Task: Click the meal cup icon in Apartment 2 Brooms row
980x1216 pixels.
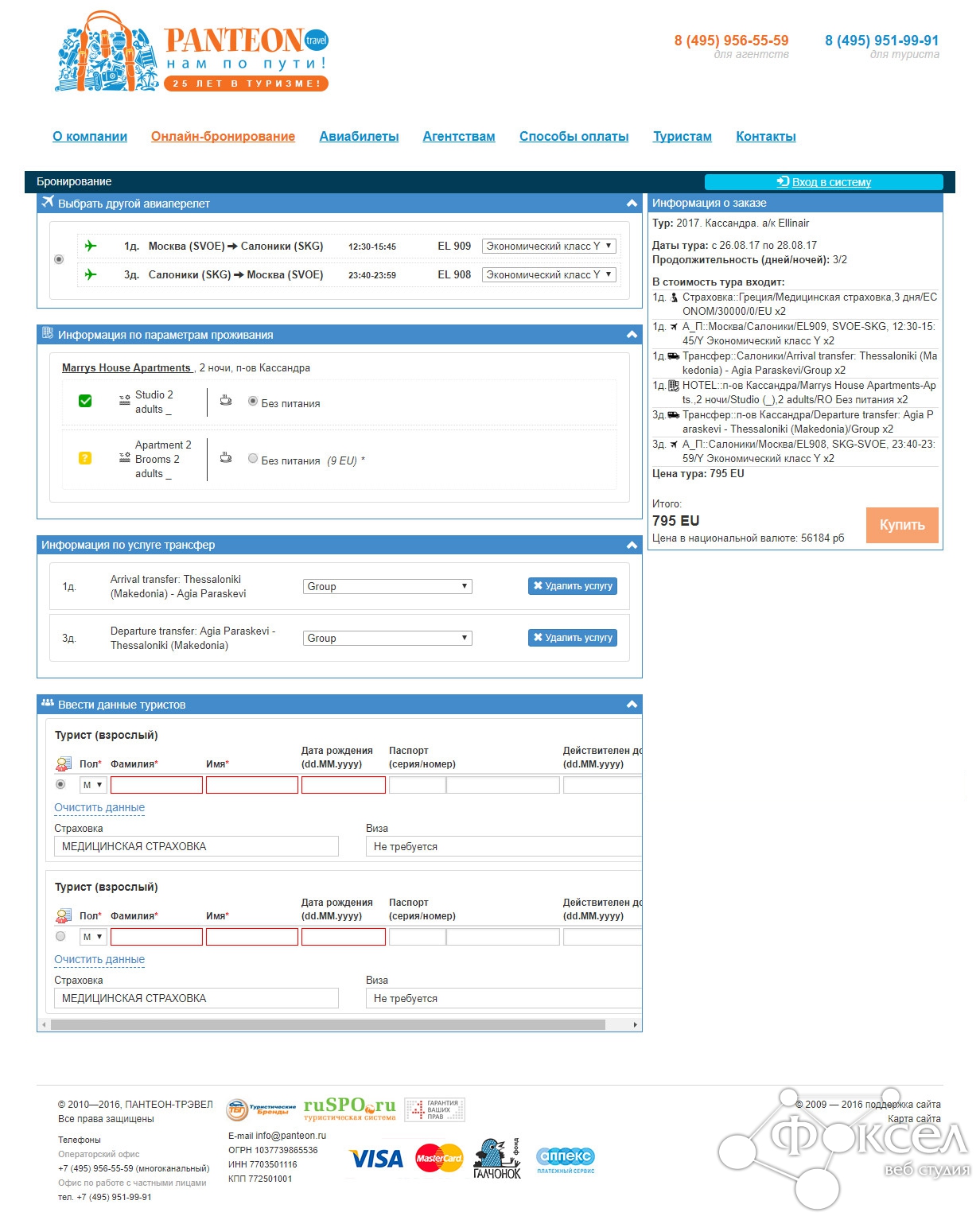Action: click(226, 458)
